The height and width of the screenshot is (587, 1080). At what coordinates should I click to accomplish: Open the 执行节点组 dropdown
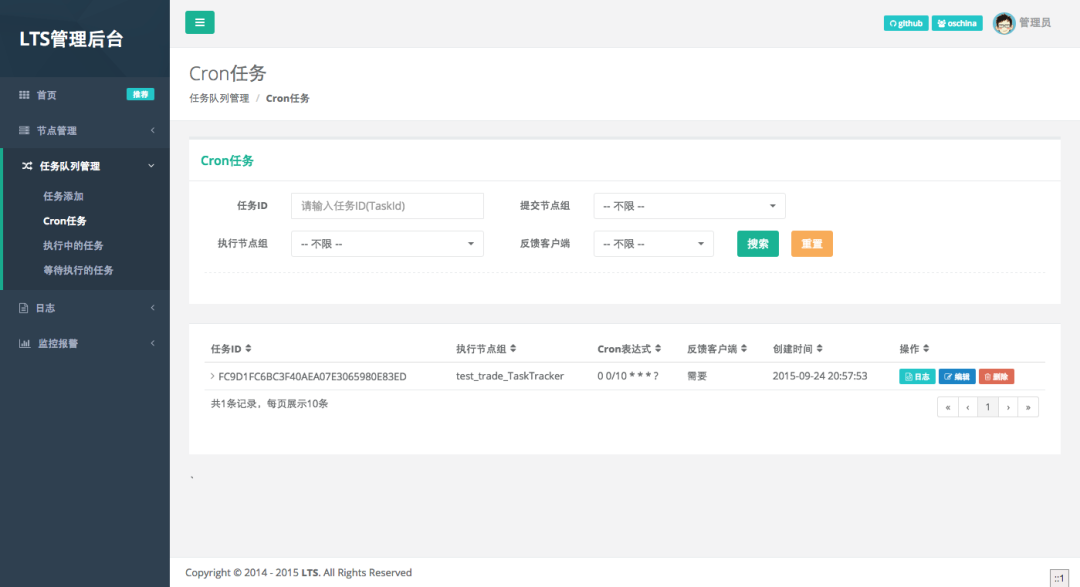[x=387, y=244]
